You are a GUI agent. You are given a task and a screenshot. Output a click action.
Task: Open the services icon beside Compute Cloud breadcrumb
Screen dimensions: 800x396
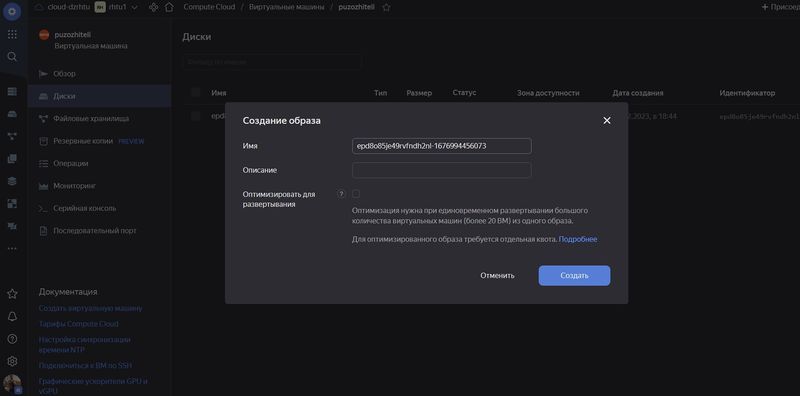[153, 7]
